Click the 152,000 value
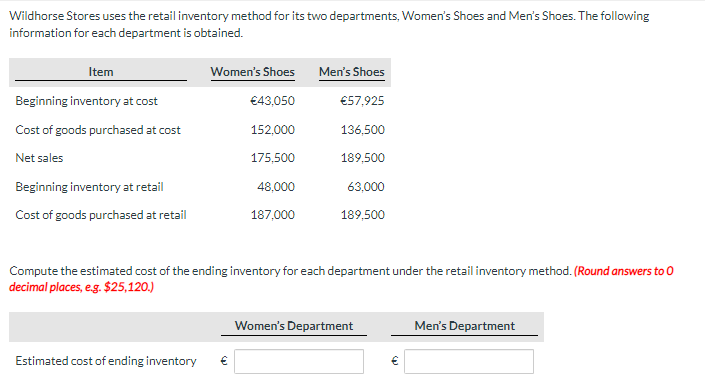 click(x=273, y=130)
